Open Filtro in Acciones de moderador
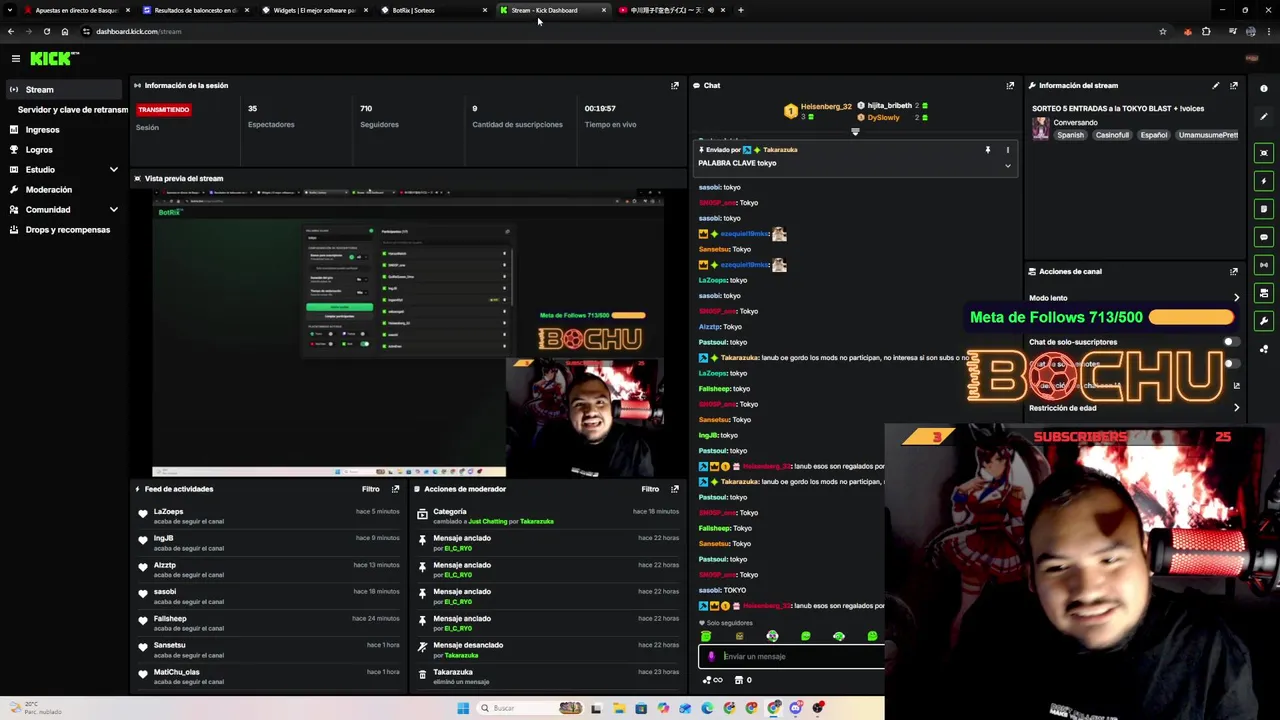This screenshot has height=720, width=1280. (x=650, y=489)
